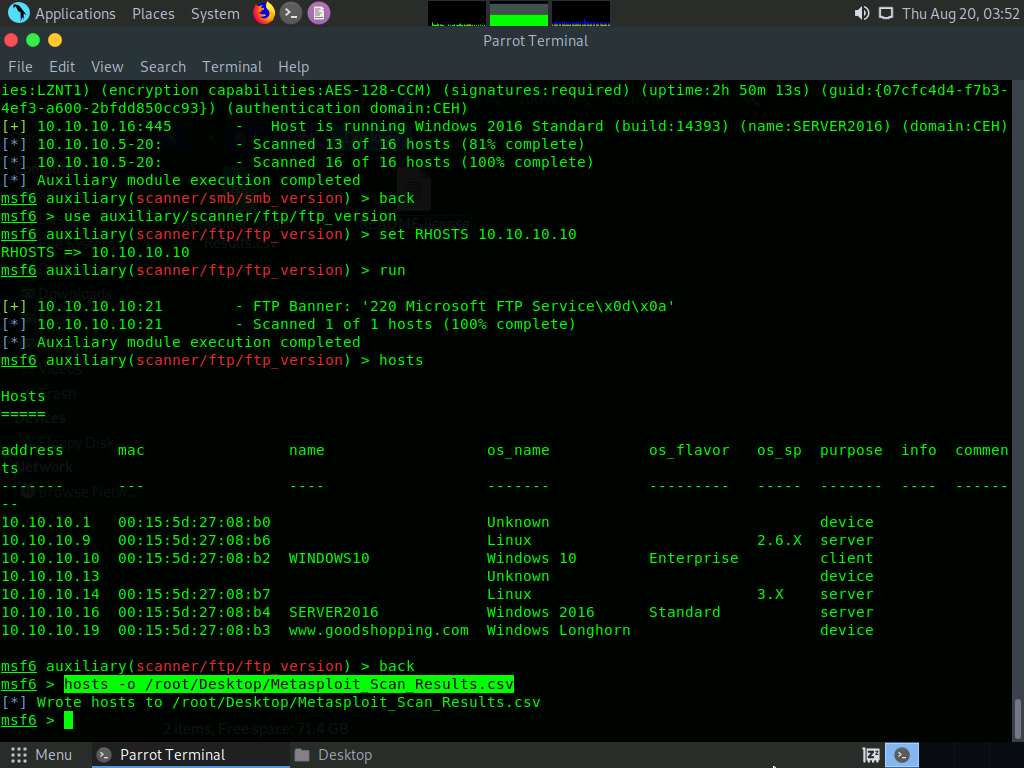Image resolution: width=1024 pixels, height=768 pixels.
Task: Click the highlighted hosts -o command text
Action: tap(289, 684)
